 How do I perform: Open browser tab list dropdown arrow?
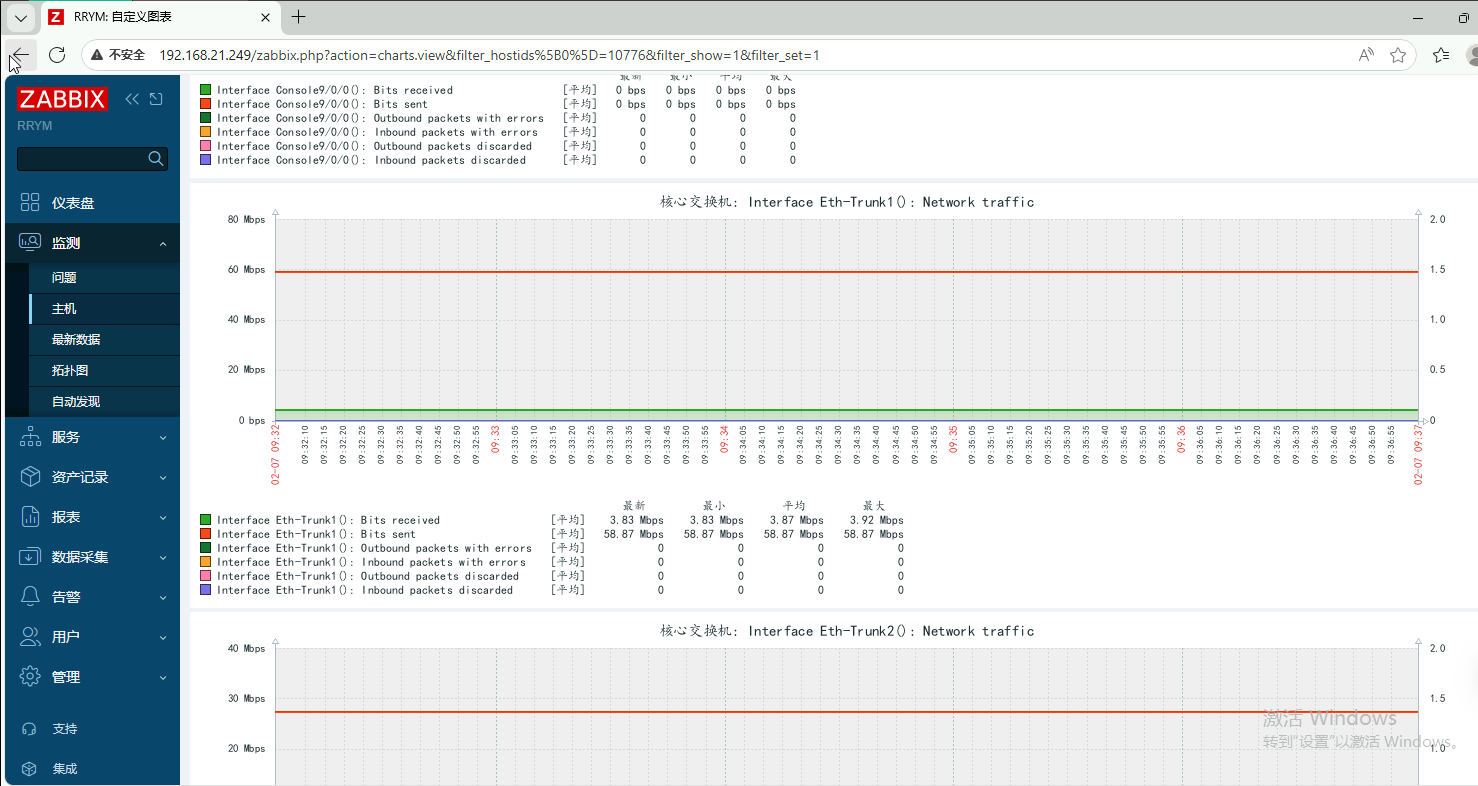click(x=20, y=17)
